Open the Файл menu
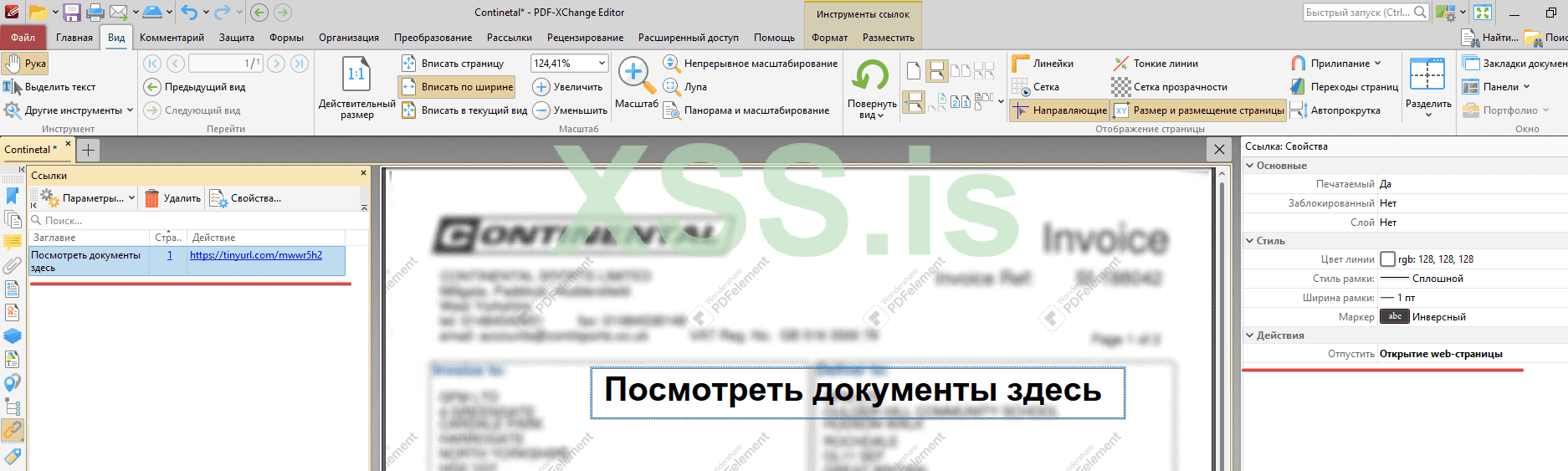Image resolution: width=1568 pixels, height=471 pixels. (23, 38)
